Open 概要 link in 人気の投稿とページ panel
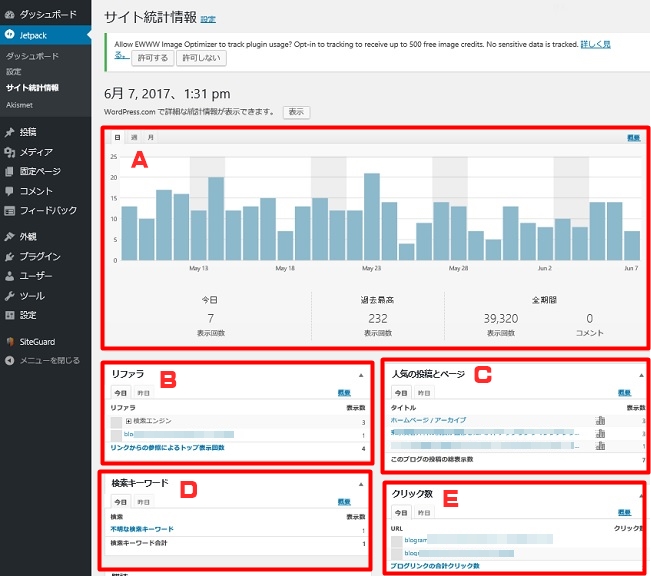 tap(624, 393)
